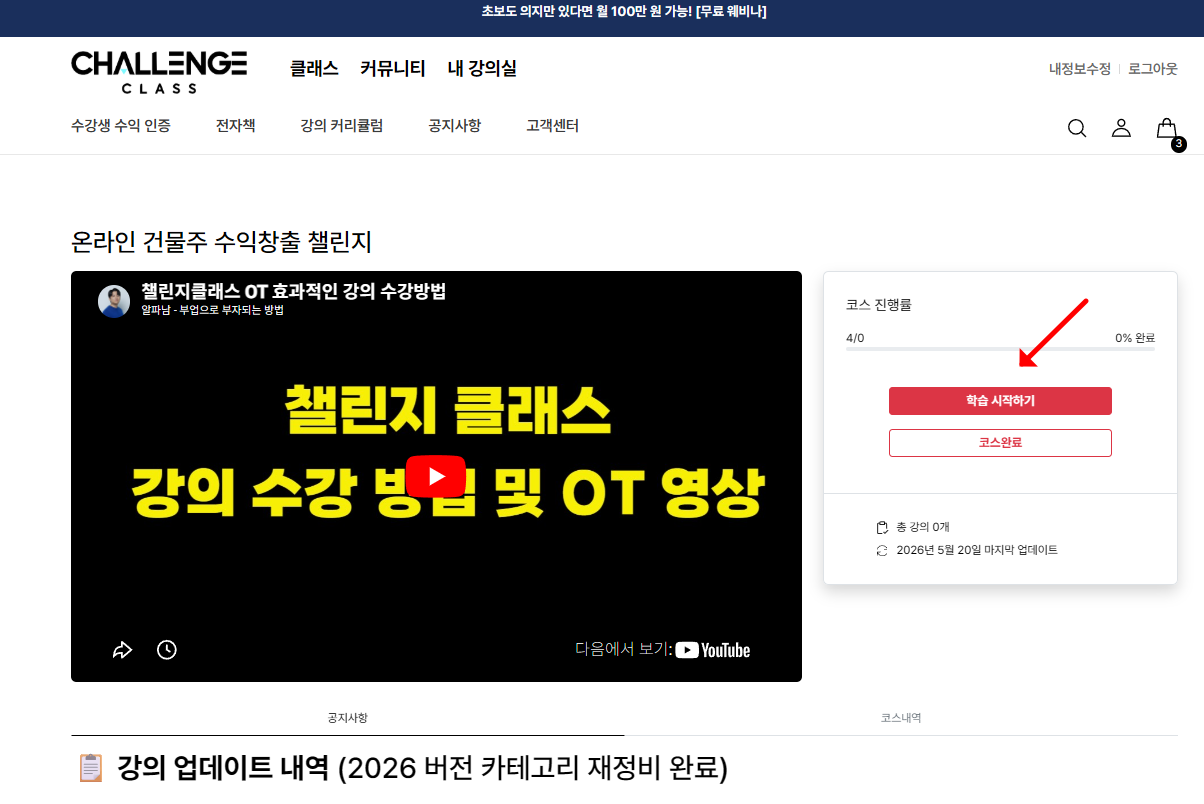This screenshot has width=1204, height=804.
Task: Open the shopping cart icon
Action: tap(1167, 129)
